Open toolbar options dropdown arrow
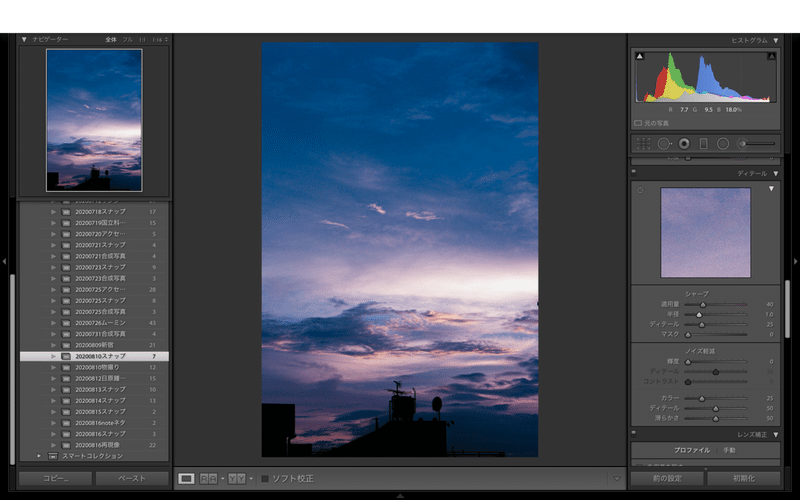Viewport: 800px width, 500px height. [x=616, y=479]
